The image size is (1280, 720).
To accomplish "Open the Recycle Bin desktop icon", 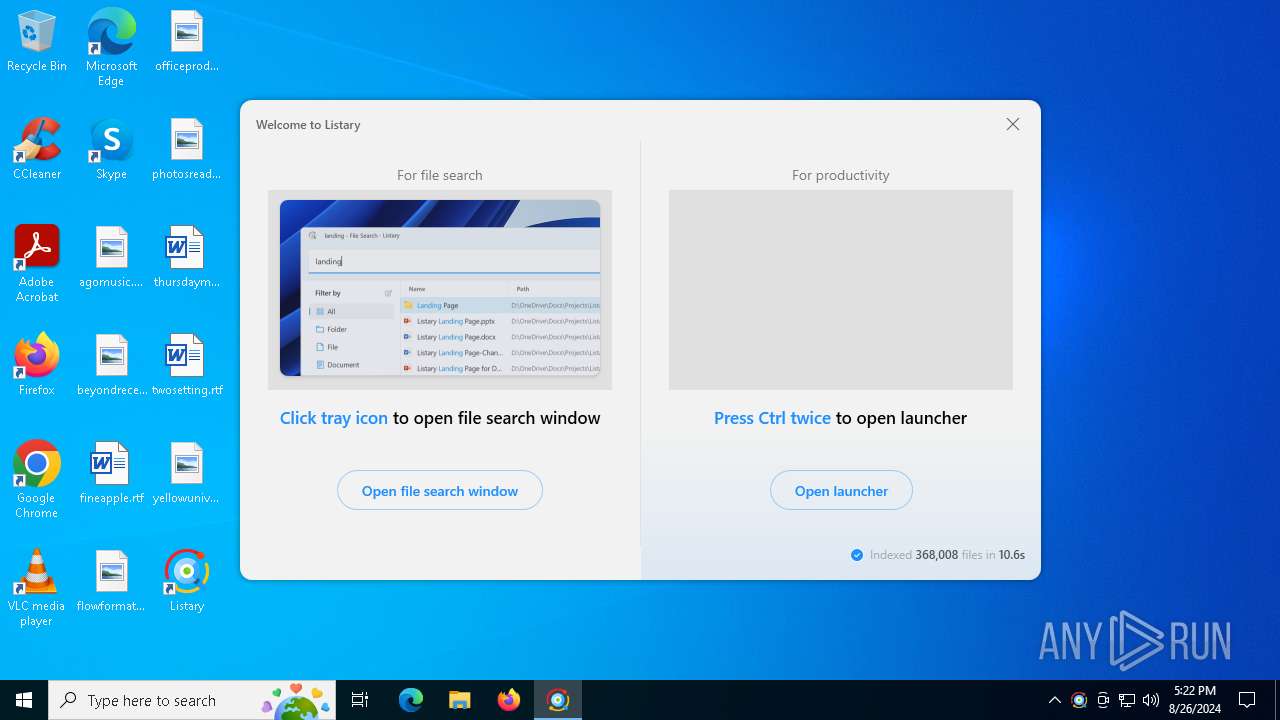I will pyautogui.click(x=37, y=41).
